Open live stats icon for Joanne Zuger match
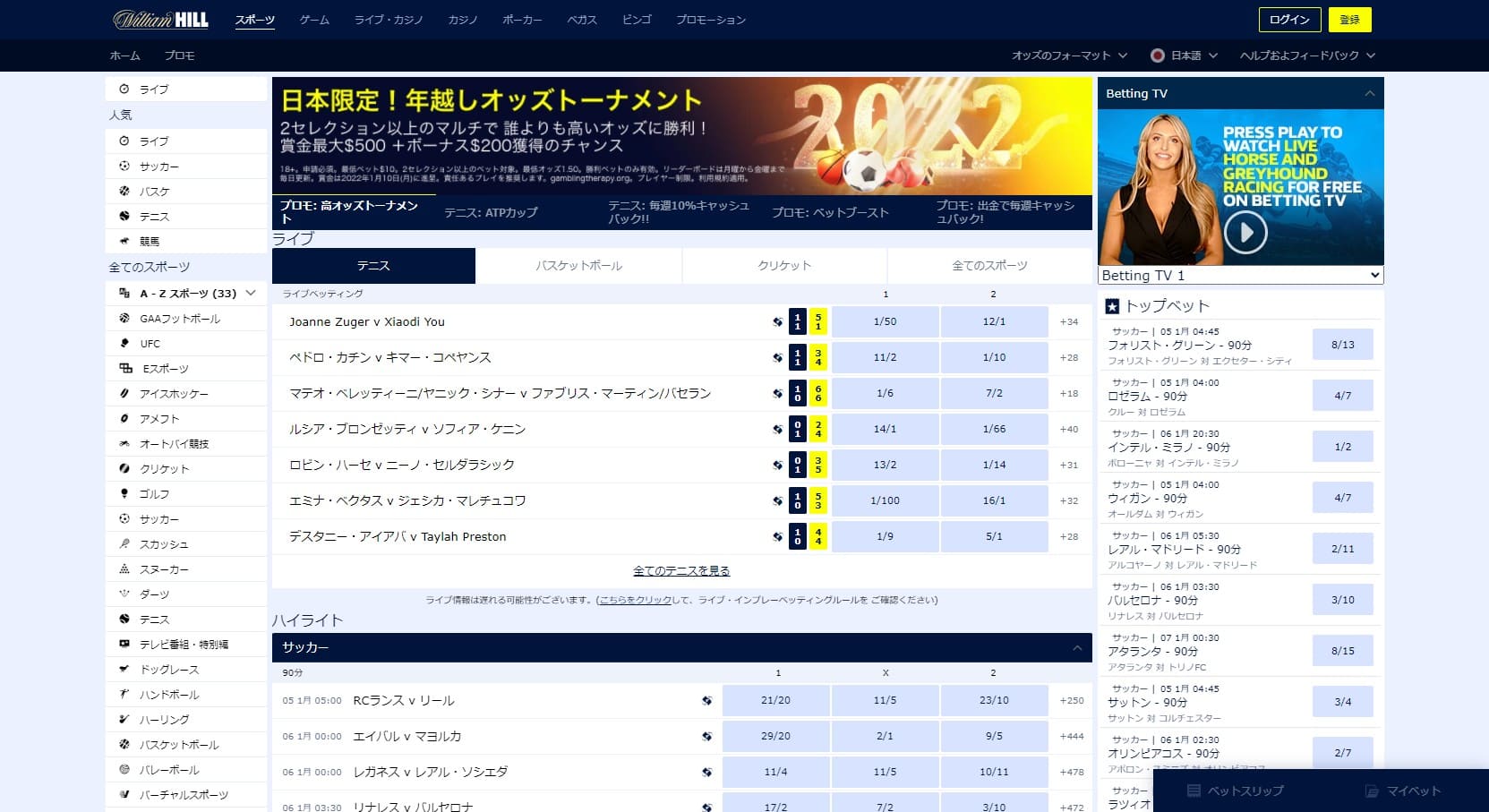This screenshot has height=812, width=1489. (x=777, y=321)
